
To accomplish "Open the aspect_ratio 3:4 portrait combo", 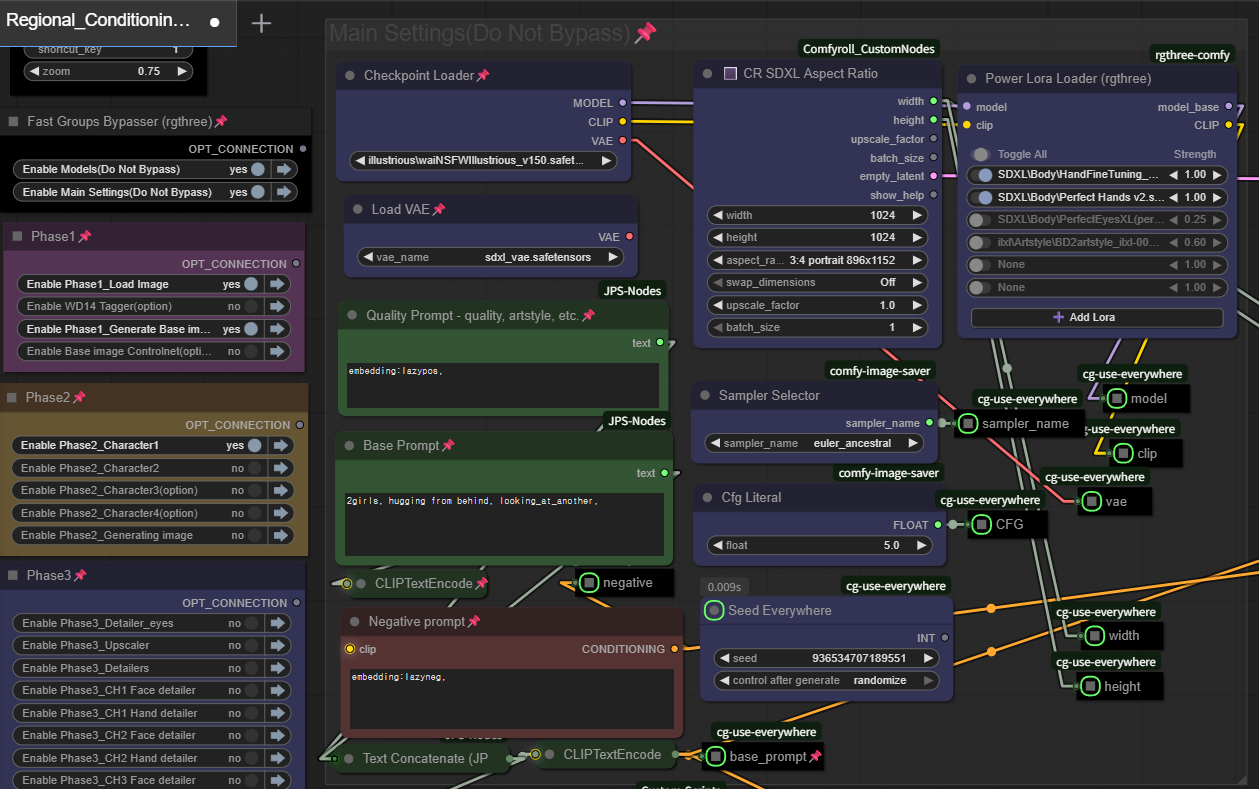I will [817, 259].
